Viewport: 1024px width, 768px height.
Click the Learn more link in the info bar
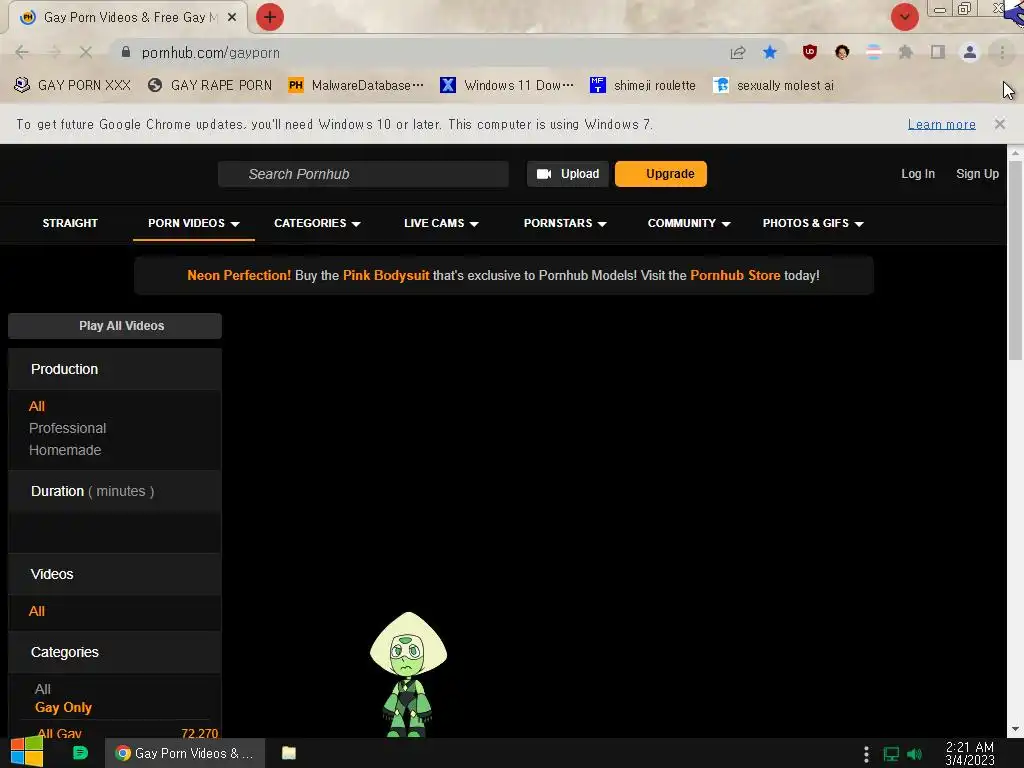click(941, 124)
